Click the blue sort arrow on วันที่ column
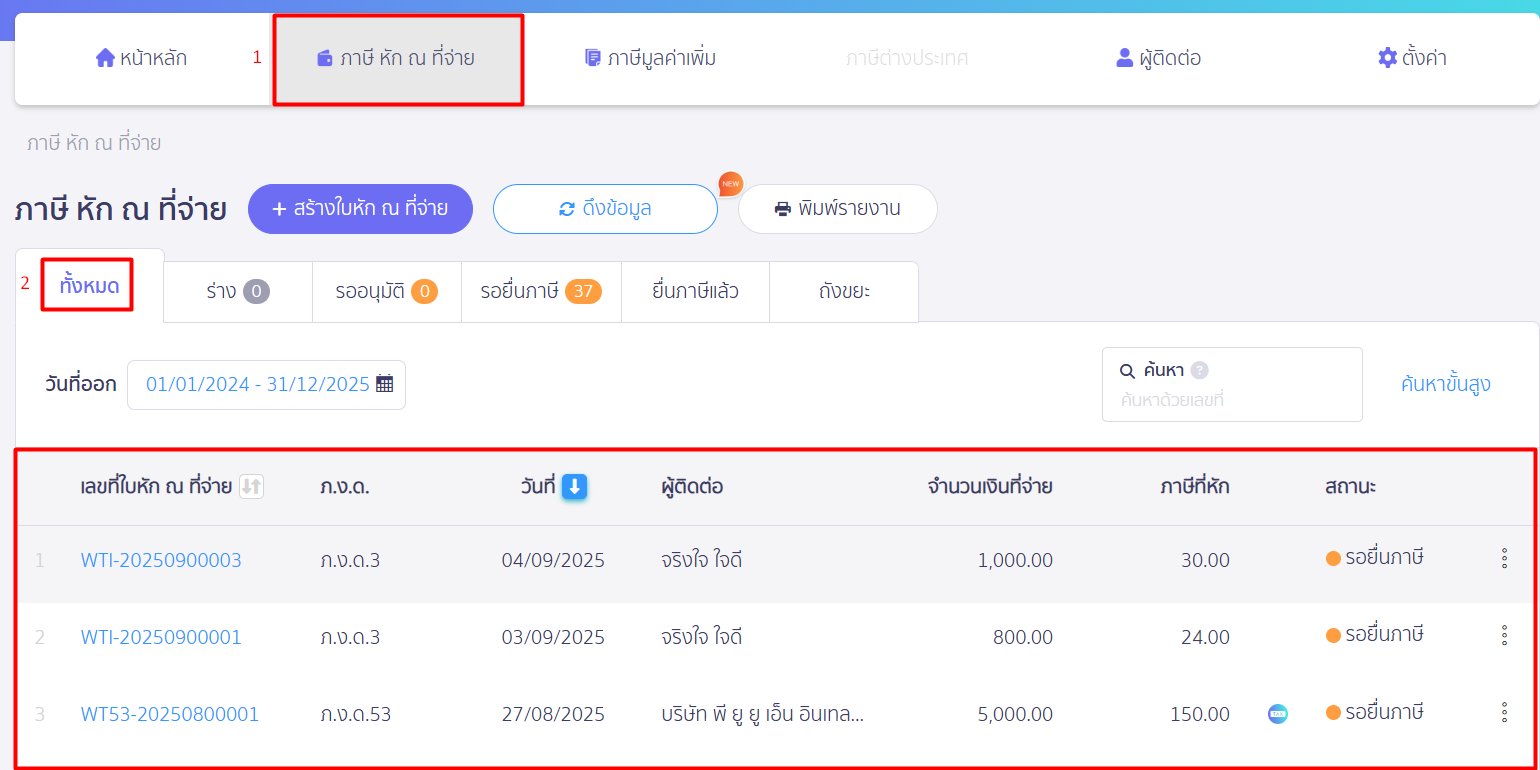The width and height of the screenshot is (1540, 770). pos(574,487)
